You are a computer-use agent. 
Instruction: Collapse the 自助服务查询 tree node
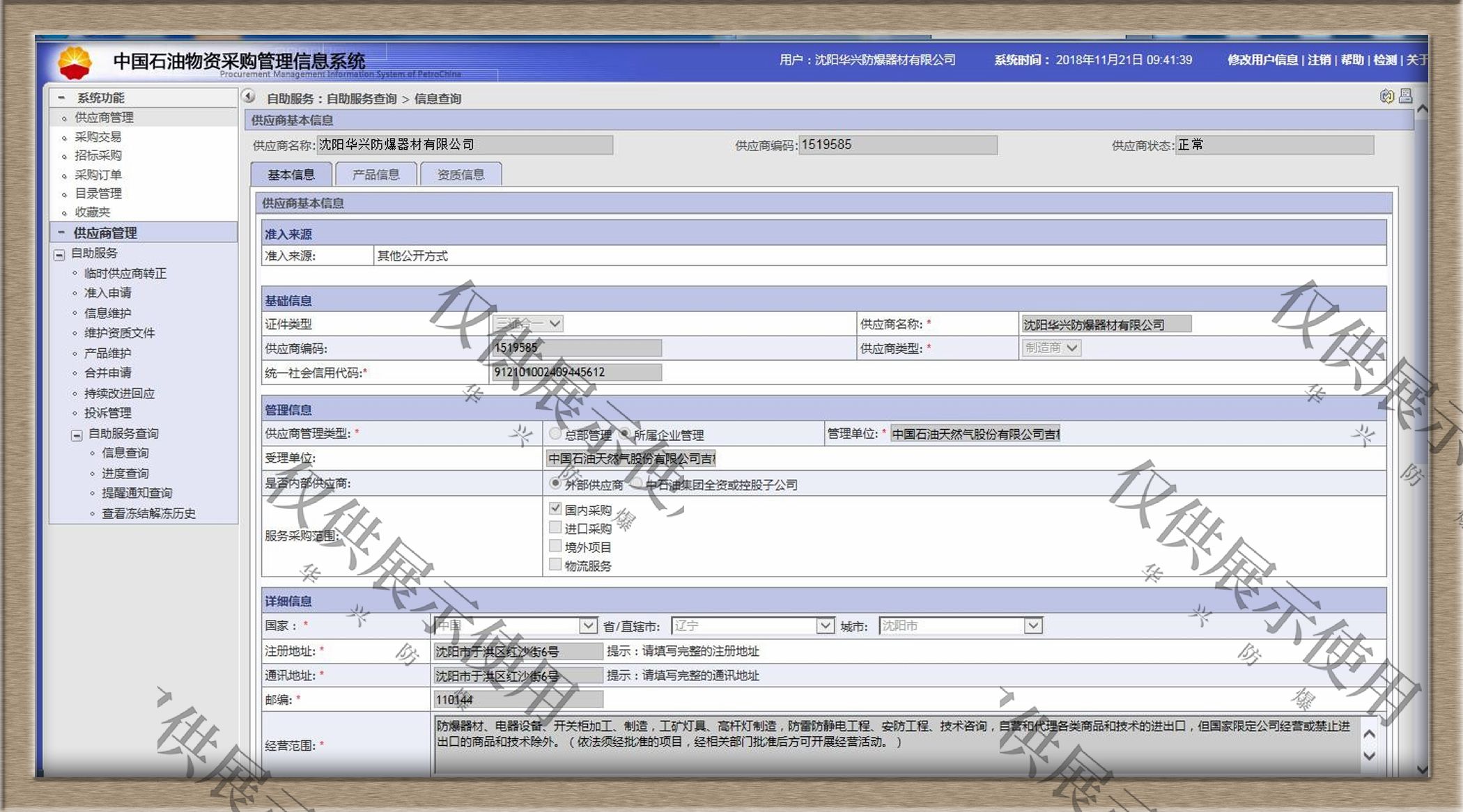tap(77, 435)
